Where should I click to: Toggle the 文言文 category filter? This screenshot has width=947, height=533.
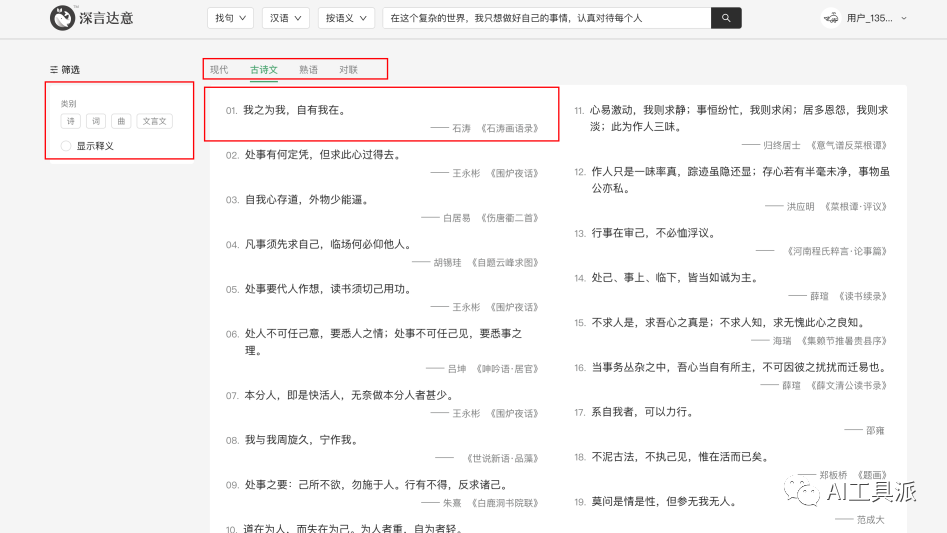(155, 121)
